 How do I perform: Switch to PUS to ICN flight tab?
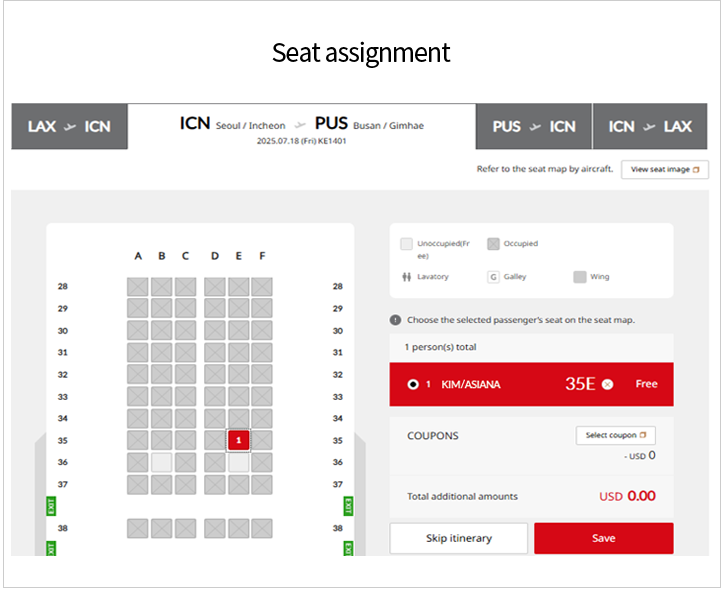[534, 127]
